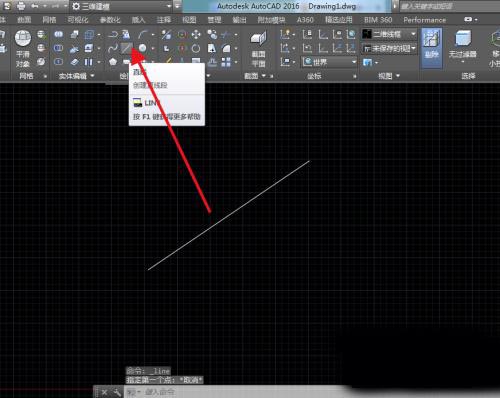Select the 3D Move gizmo icon

(196, 34)
